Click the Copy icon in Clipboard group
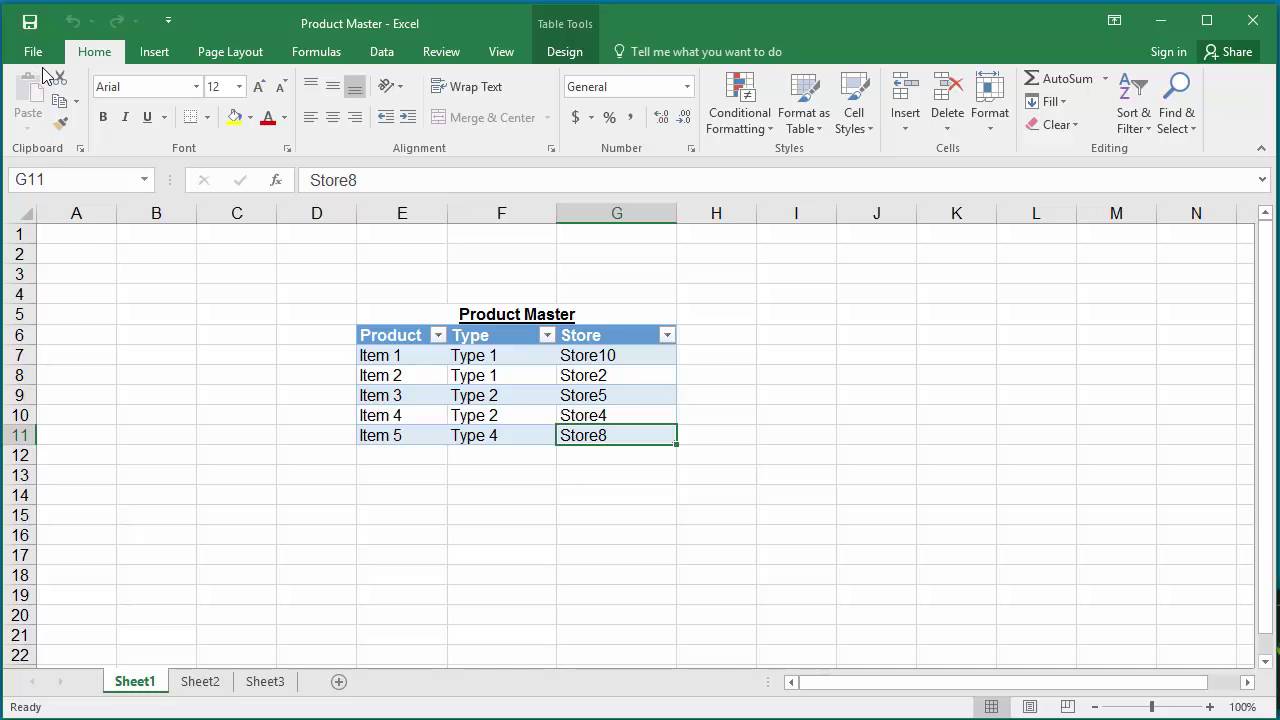The image size is (1280, 720). [x=60, y=101]
